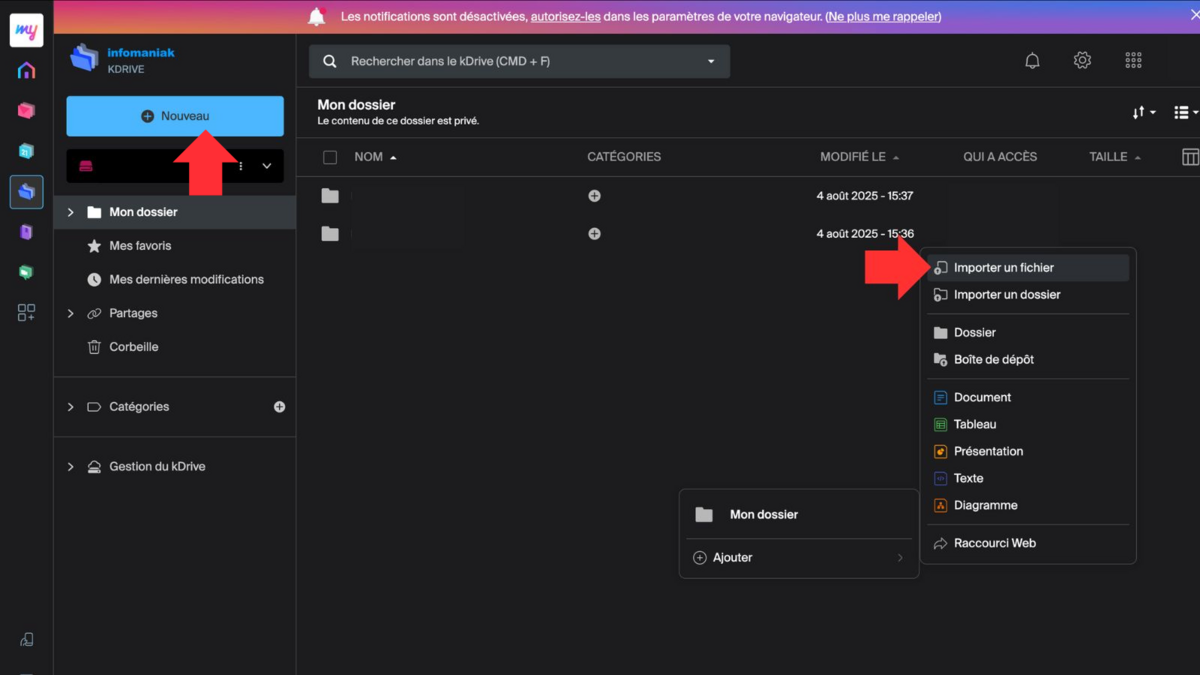Open the folder modified at 15:37

tap(330, 196)
